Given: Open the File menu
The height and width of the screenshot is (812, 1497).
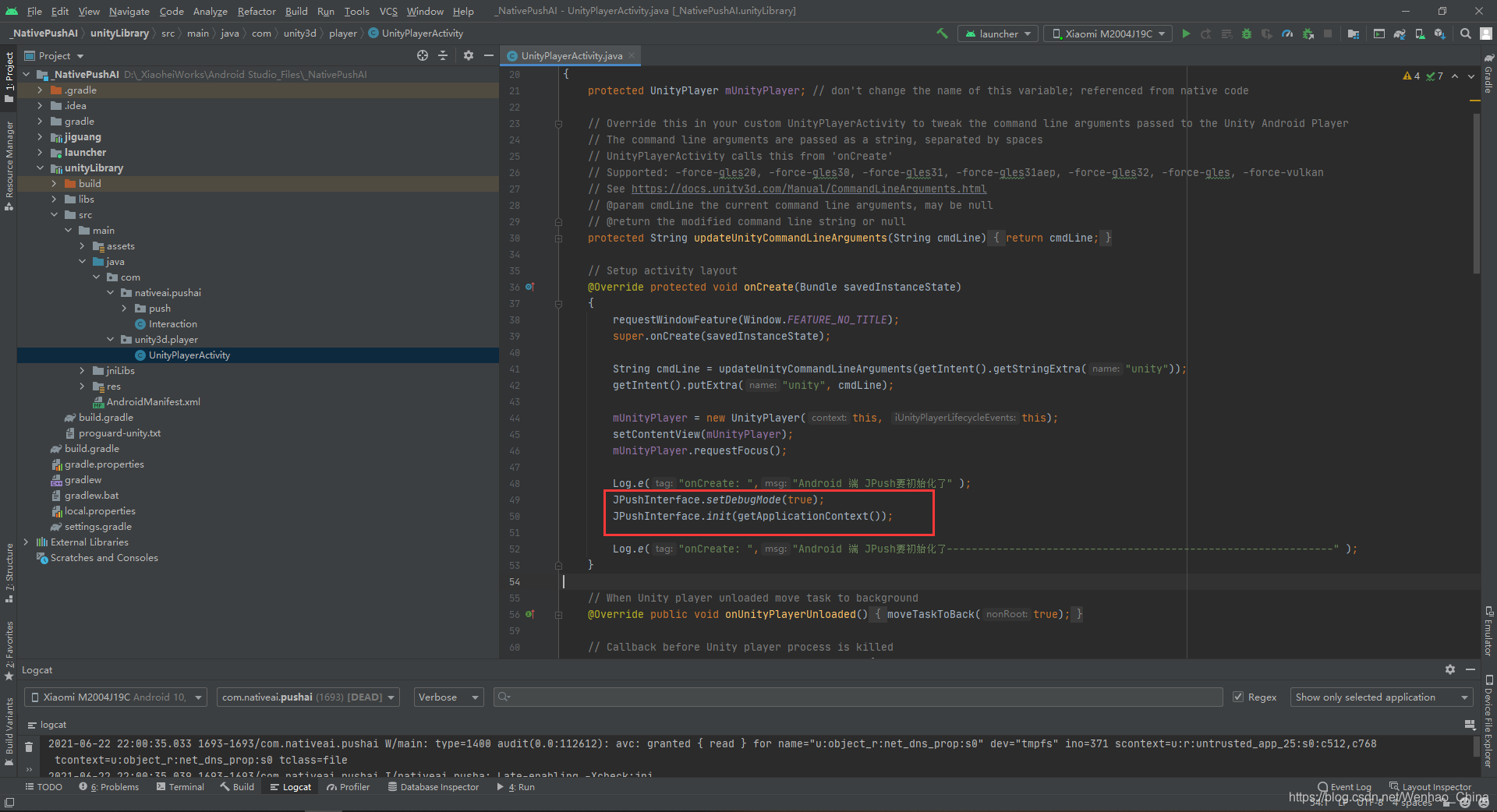Looking at the screenshot, I should pyautogui.click(x=34, y=11).
